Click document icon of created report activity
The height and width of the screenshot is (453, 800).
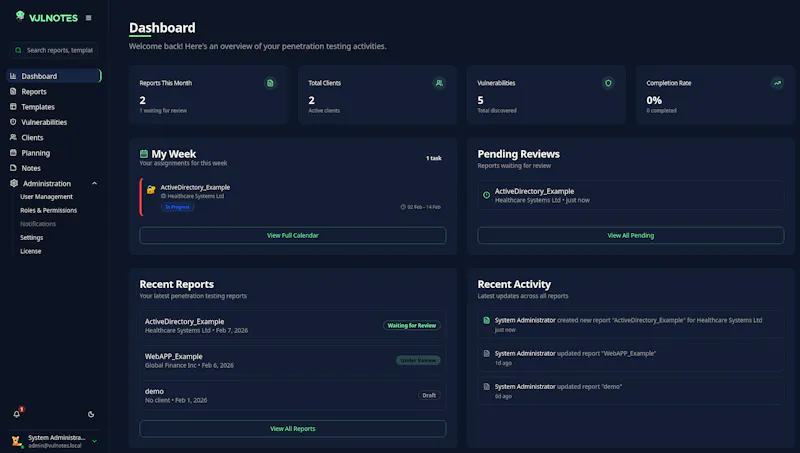(486, 320)
